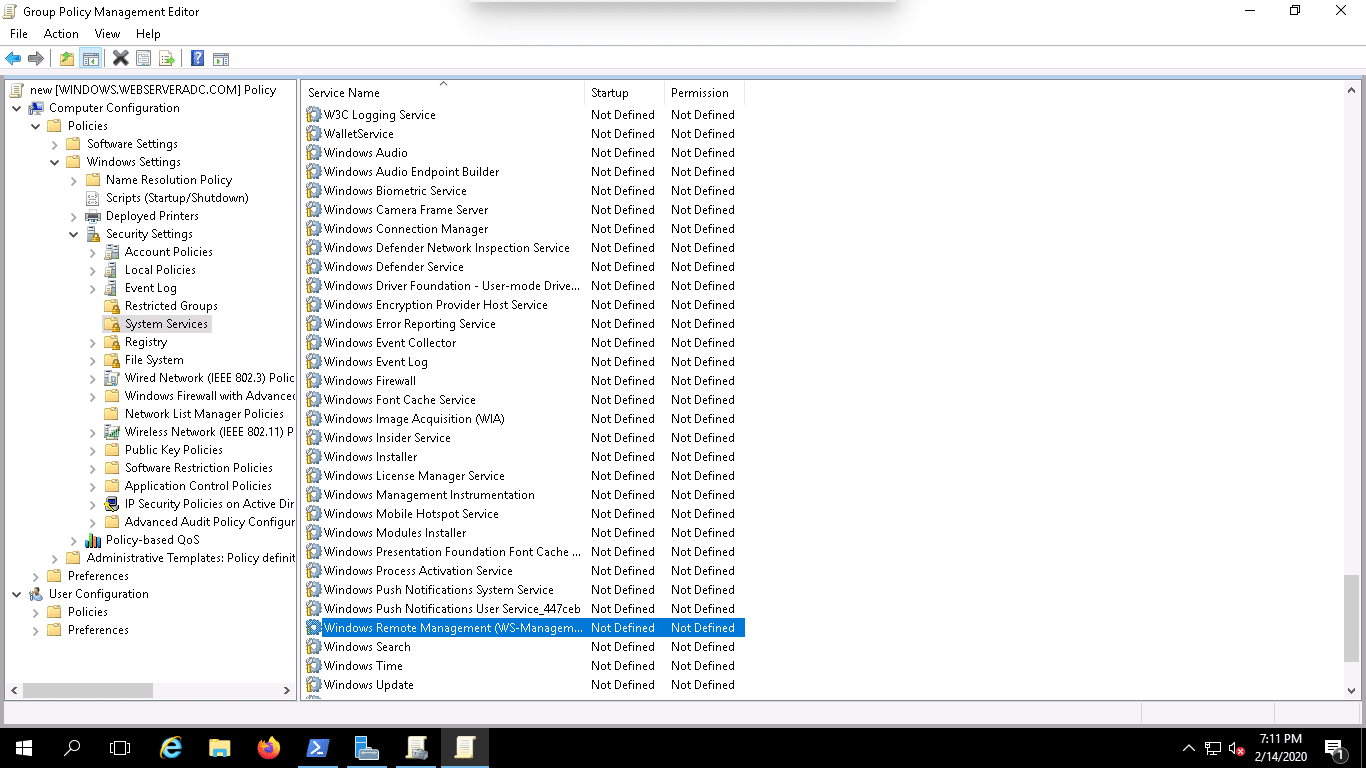This screenshot has height=768, width=1366.
Task: Sort by the Permission column header
Action: pyautogui.click(x=704, y=93)
